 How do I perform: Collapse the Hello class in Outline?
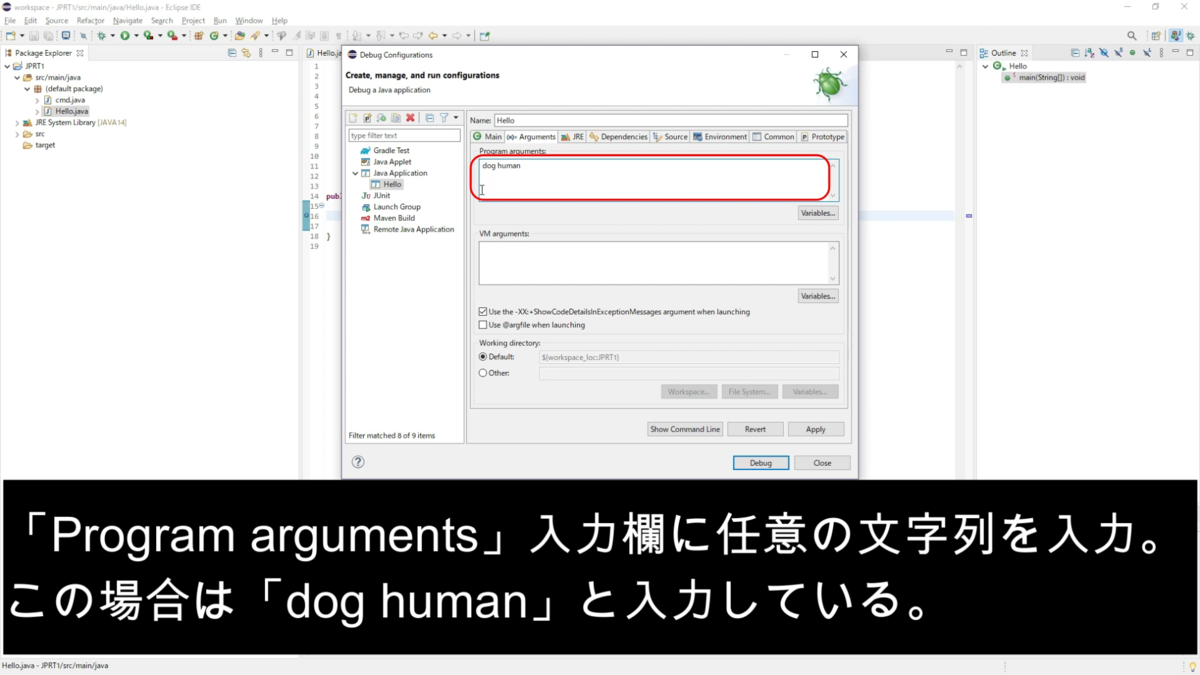click(985, 66)
